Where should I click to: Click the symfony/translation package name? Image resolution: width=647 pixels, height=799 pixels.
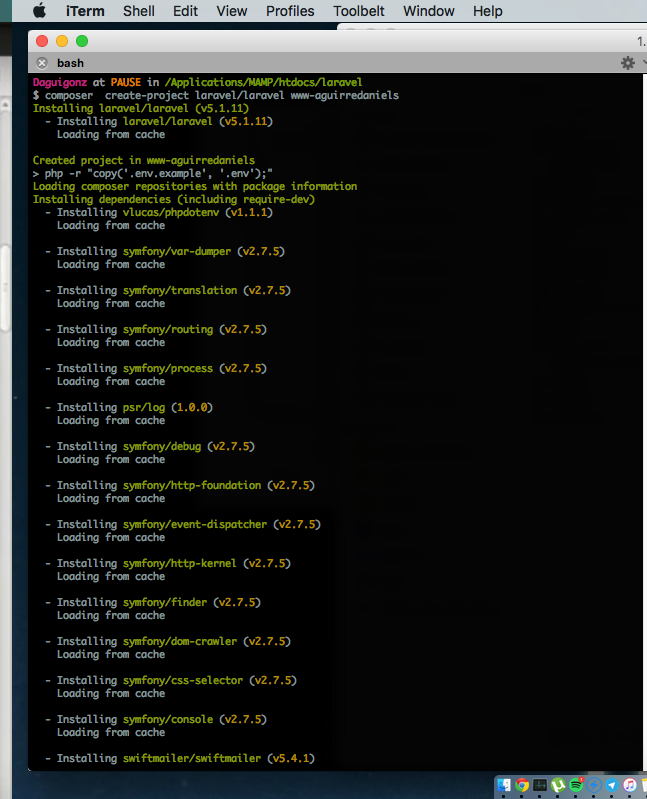180,290
